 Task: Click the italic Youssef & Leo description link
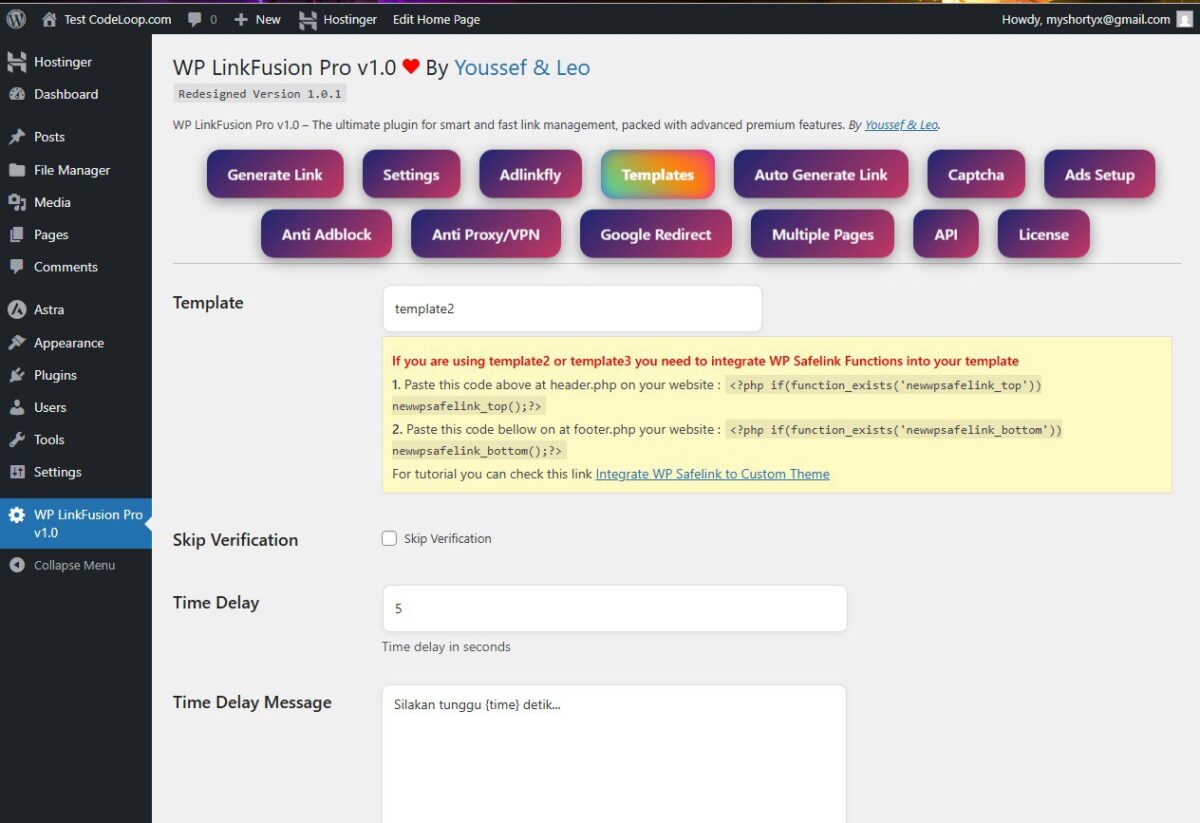tap(901, 125)
